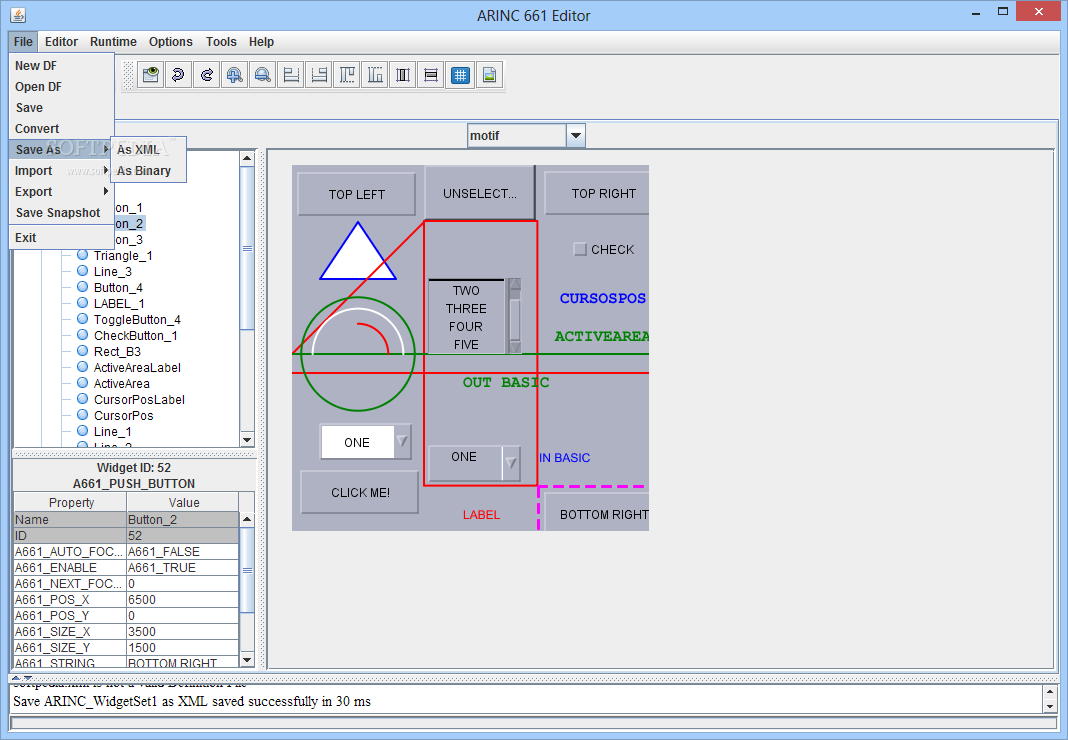This screenshot has height=740, width=1068.
Task: Toggle the UNSELECT... button on canvas
Action: click(x=480, y=193)
